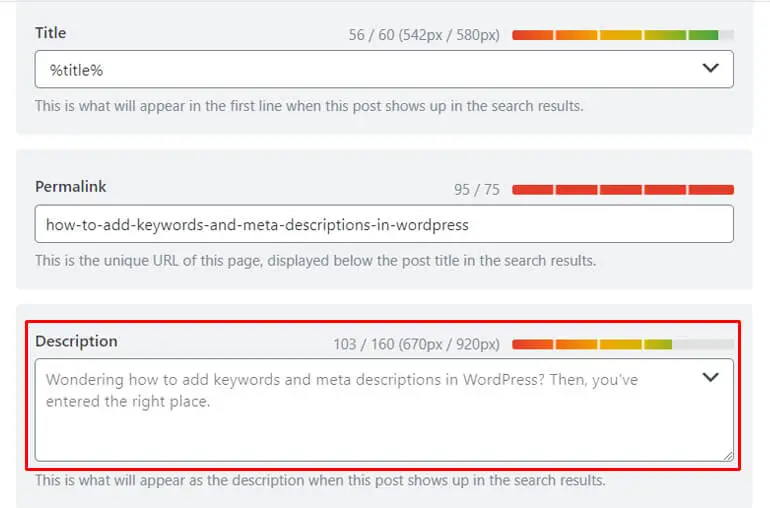Click the orange segment of Description length bar
770x508 pixels.
pyautogui.click(x=576, y=344)
